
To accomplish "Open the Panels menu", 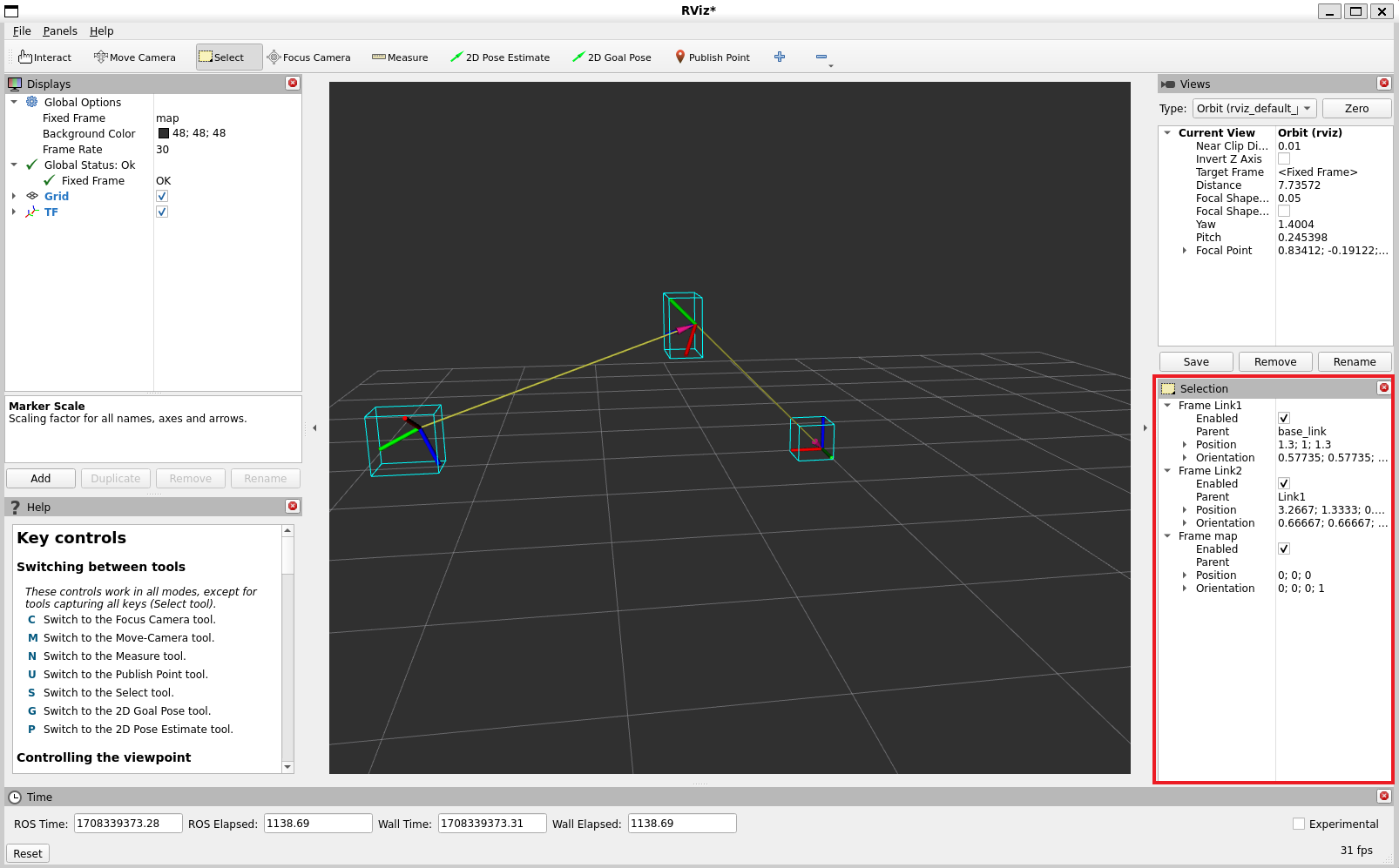I will pyautogui.click(x=60, y=31).
